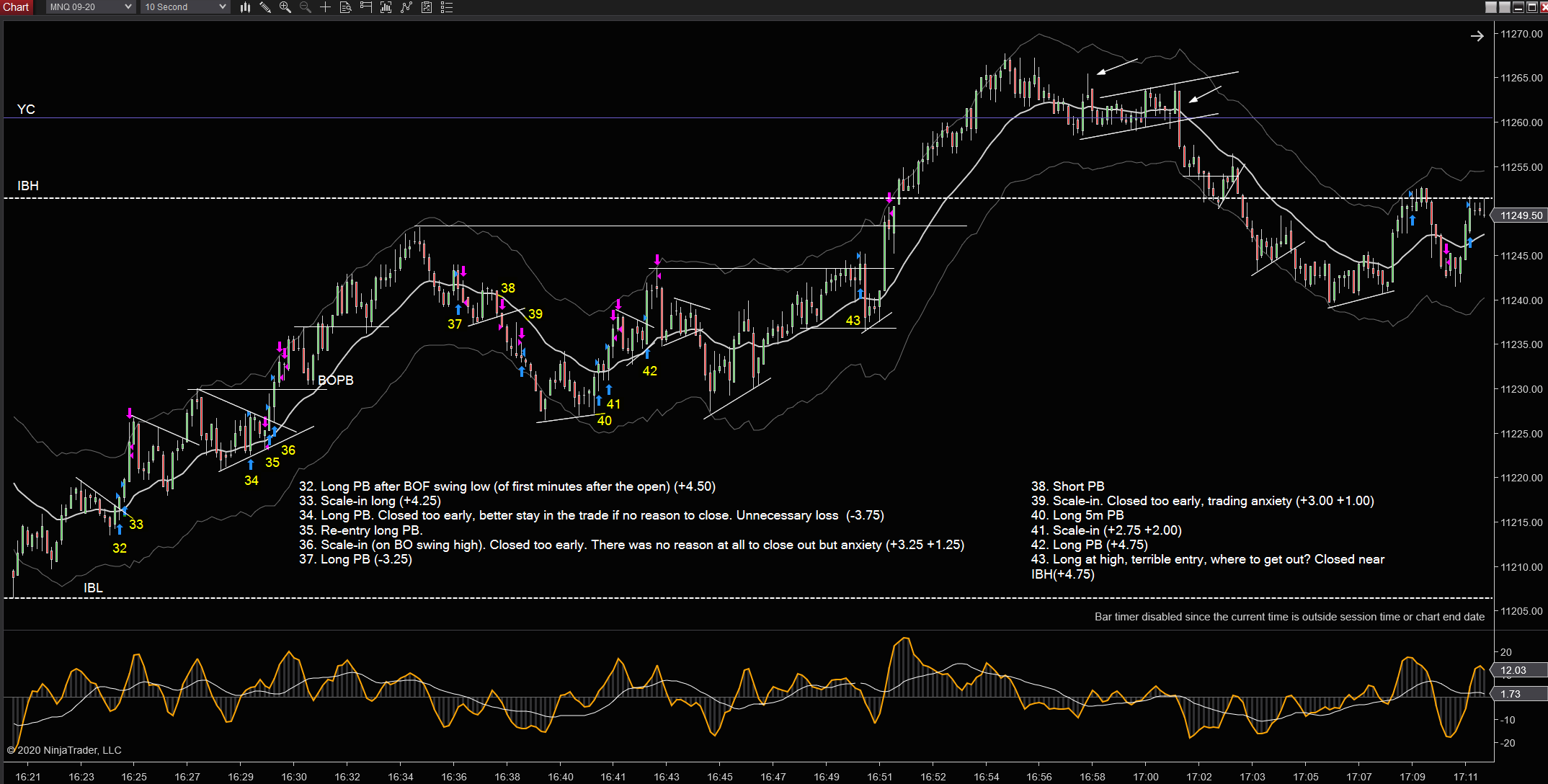Click the yellow 34 trade marker
This screenshot has height=784, width=1548.
(252, 481)
